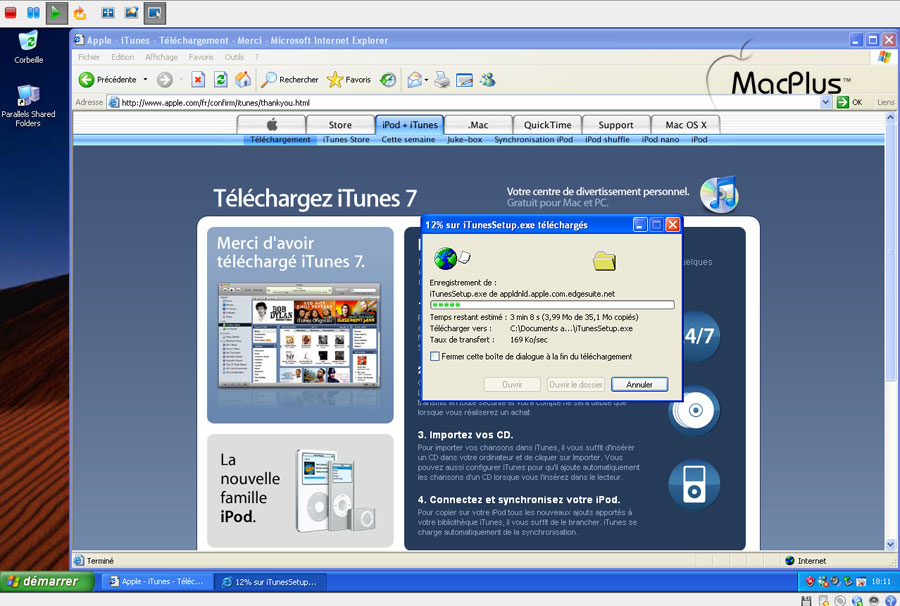The width and height of the screenshot is (900, 606).
Task: Go back with the Précédente button
Action: pyautogui.click(x=108, y=80)
